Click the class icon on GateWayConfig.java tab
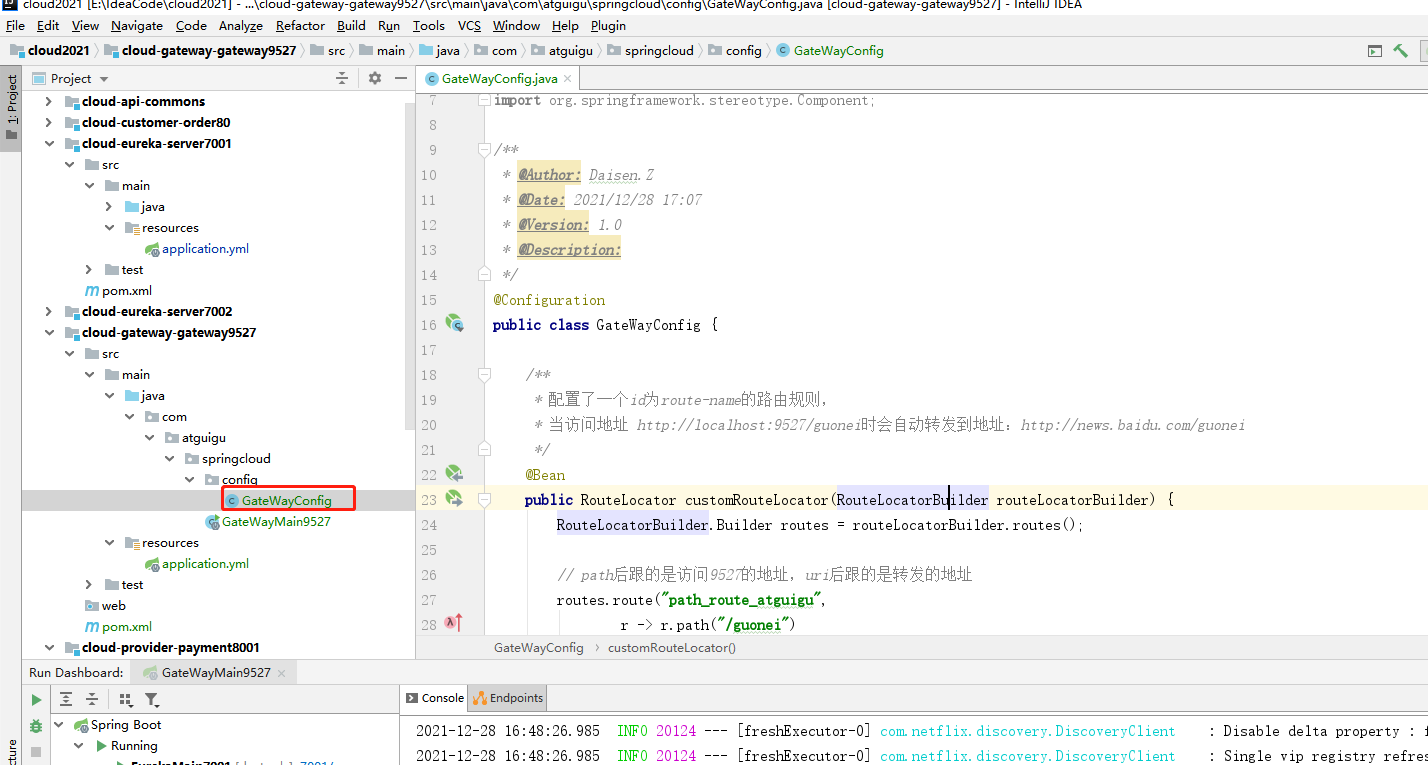 click(x=432, y=78)
